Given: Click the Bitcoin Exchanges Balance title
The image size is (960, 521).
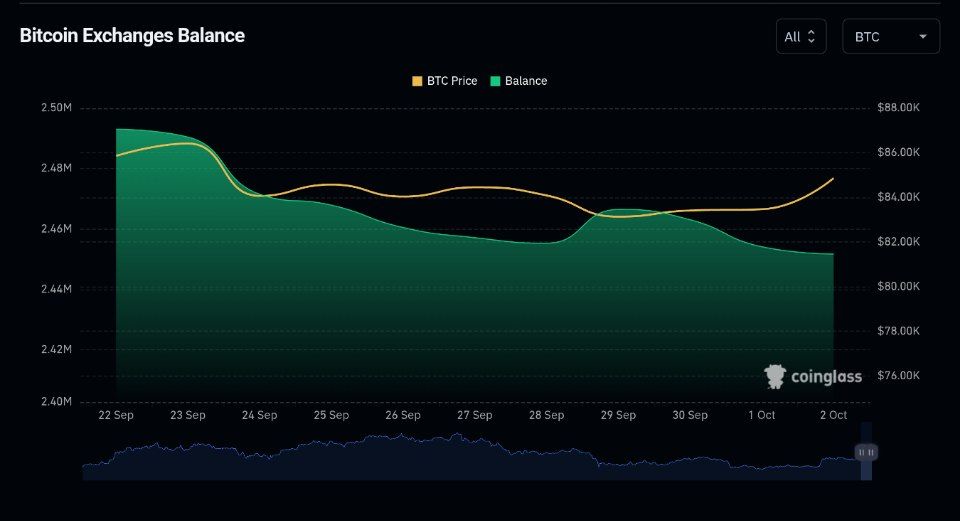Looking at the screenshot, I should click(132, 36).
